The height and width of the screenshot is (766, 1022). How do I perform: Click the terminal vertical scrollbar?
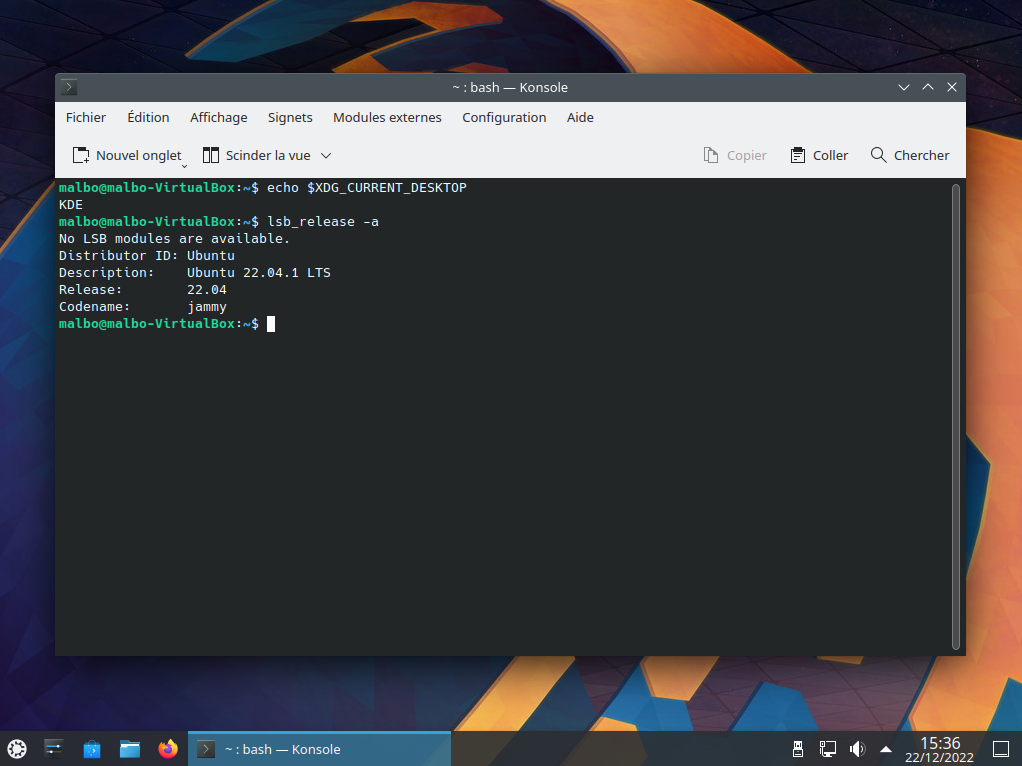pos(956,417)
